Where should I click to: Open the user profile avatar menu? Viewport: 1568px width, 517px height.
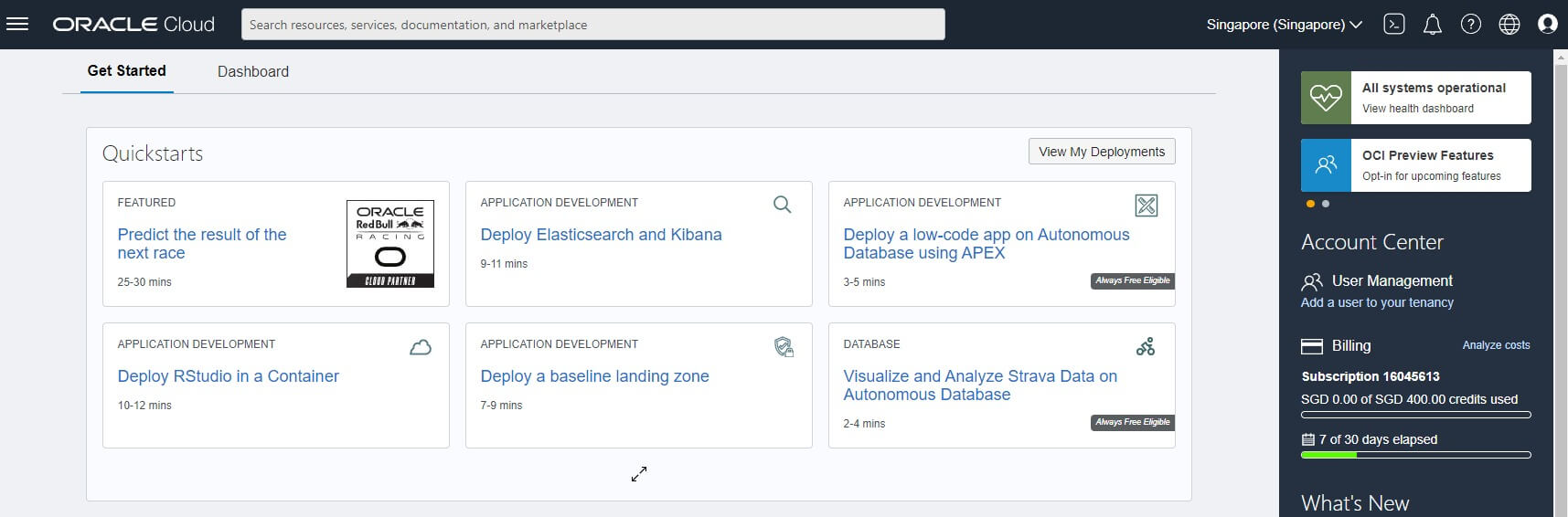1548,25
